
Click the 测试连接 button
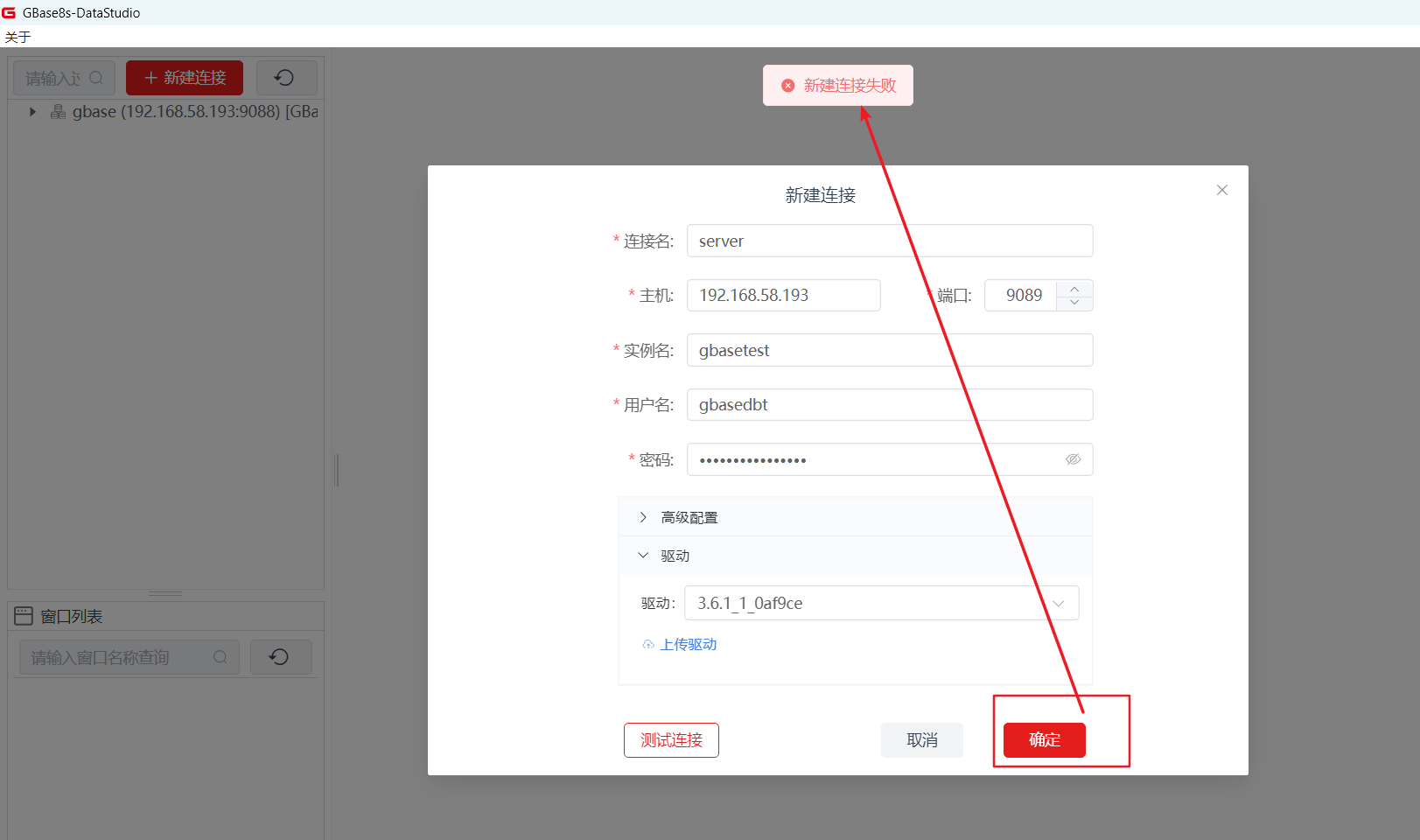point(671,740)
